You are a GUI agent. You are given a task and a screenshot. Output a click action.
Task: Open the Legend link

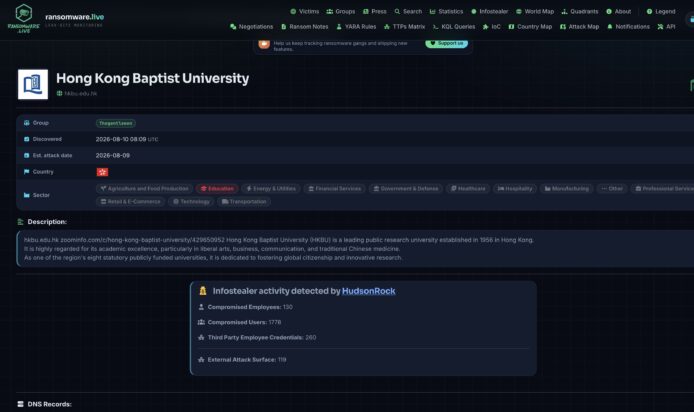tap(661, 12)
